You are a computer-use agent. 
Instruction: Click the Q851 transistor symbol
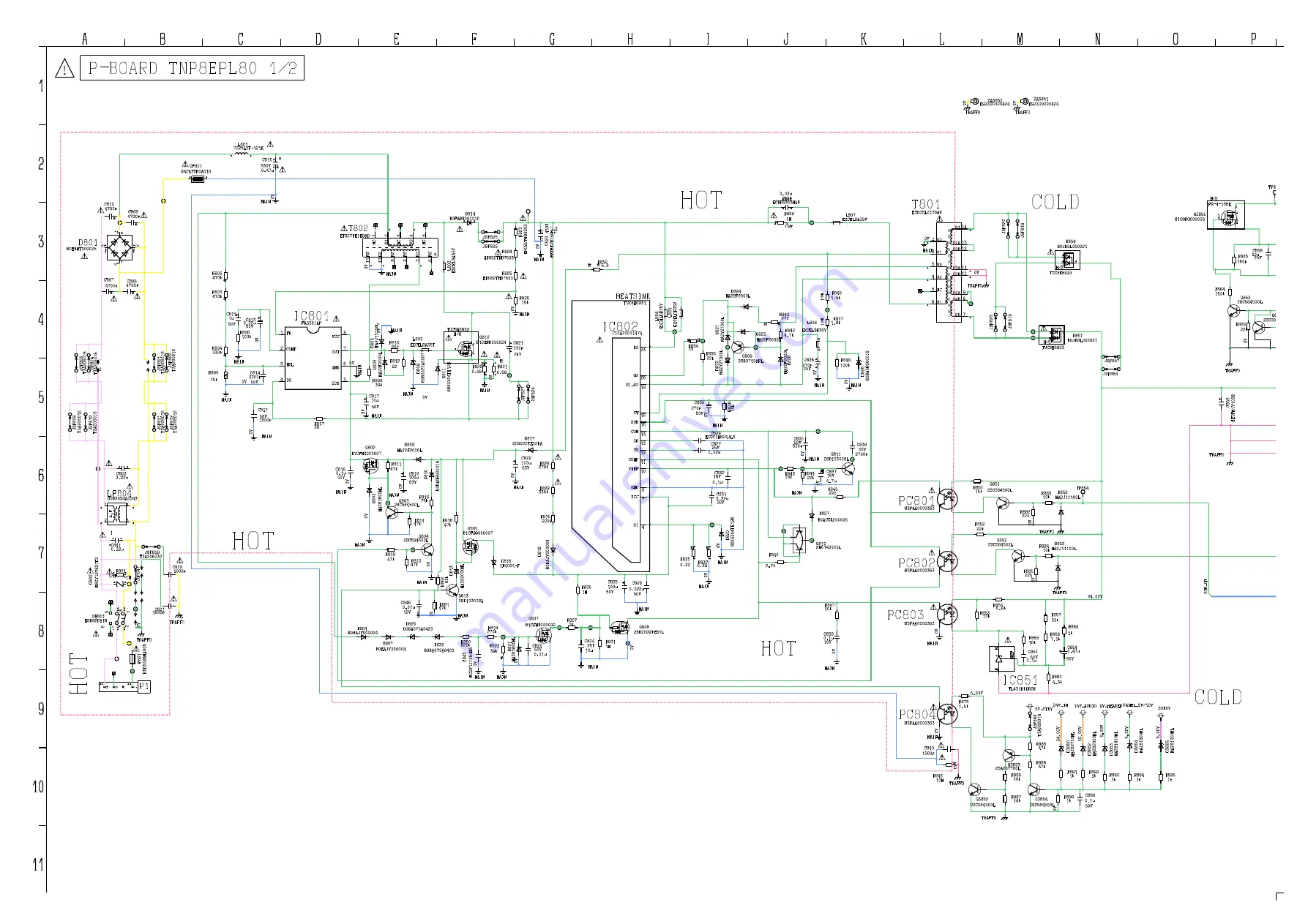point(1003,503)
